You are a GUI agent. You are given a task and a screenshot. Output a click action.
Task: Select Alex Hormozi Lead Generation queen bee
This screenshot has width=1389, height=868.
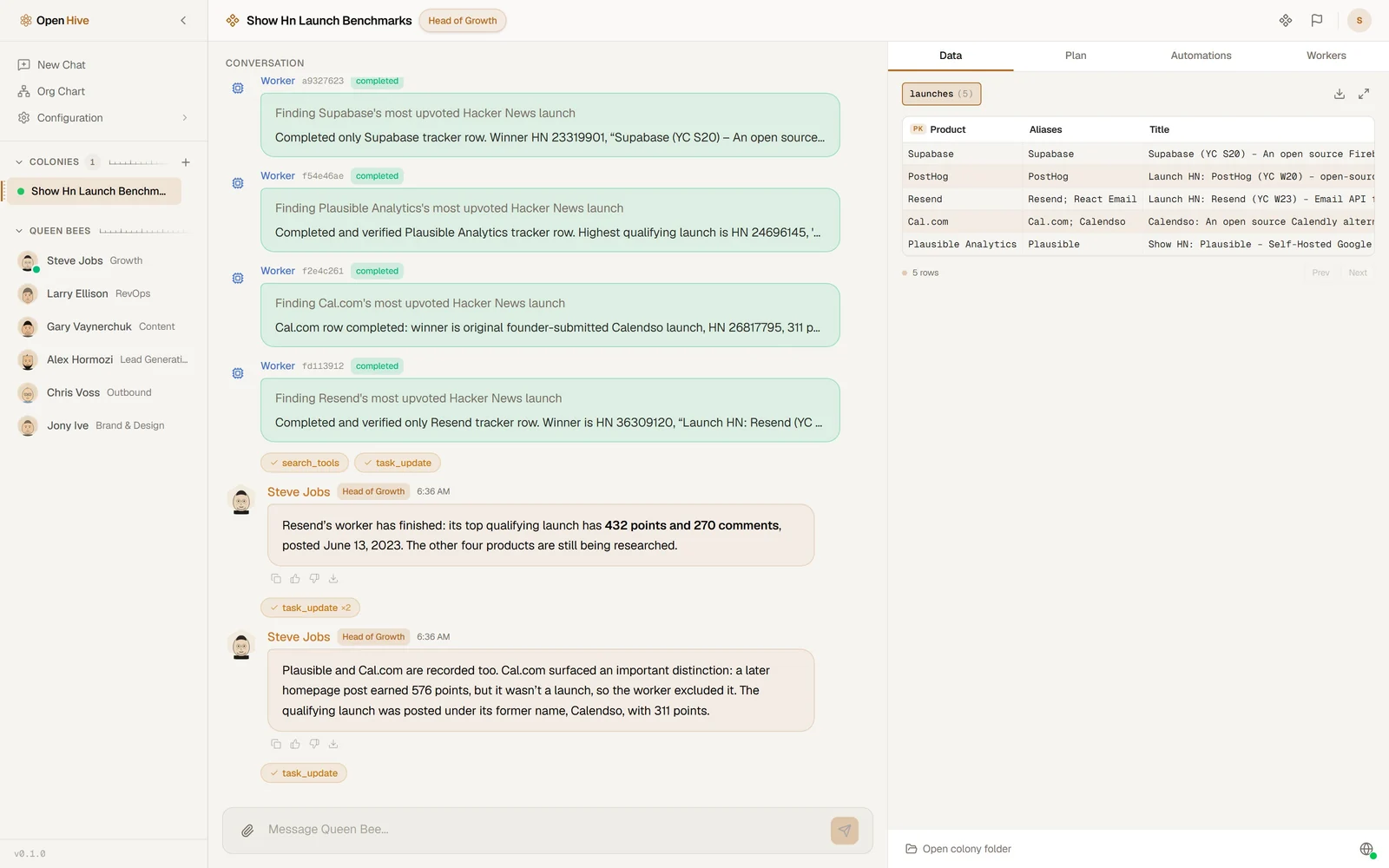103,359
